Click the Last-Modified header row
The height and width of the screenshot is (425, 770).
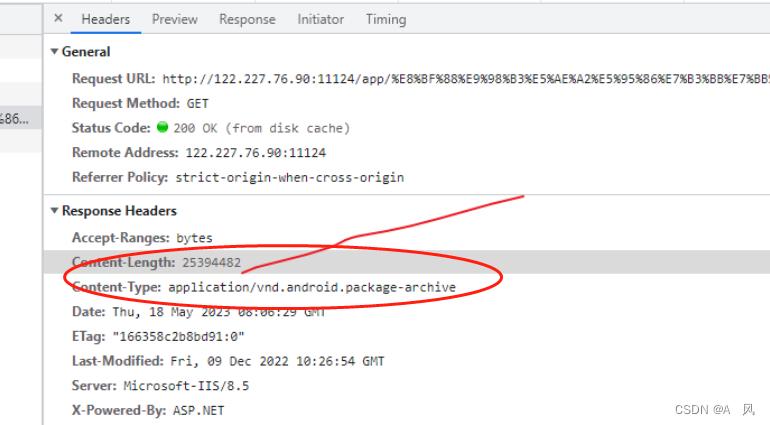(228, 361)
